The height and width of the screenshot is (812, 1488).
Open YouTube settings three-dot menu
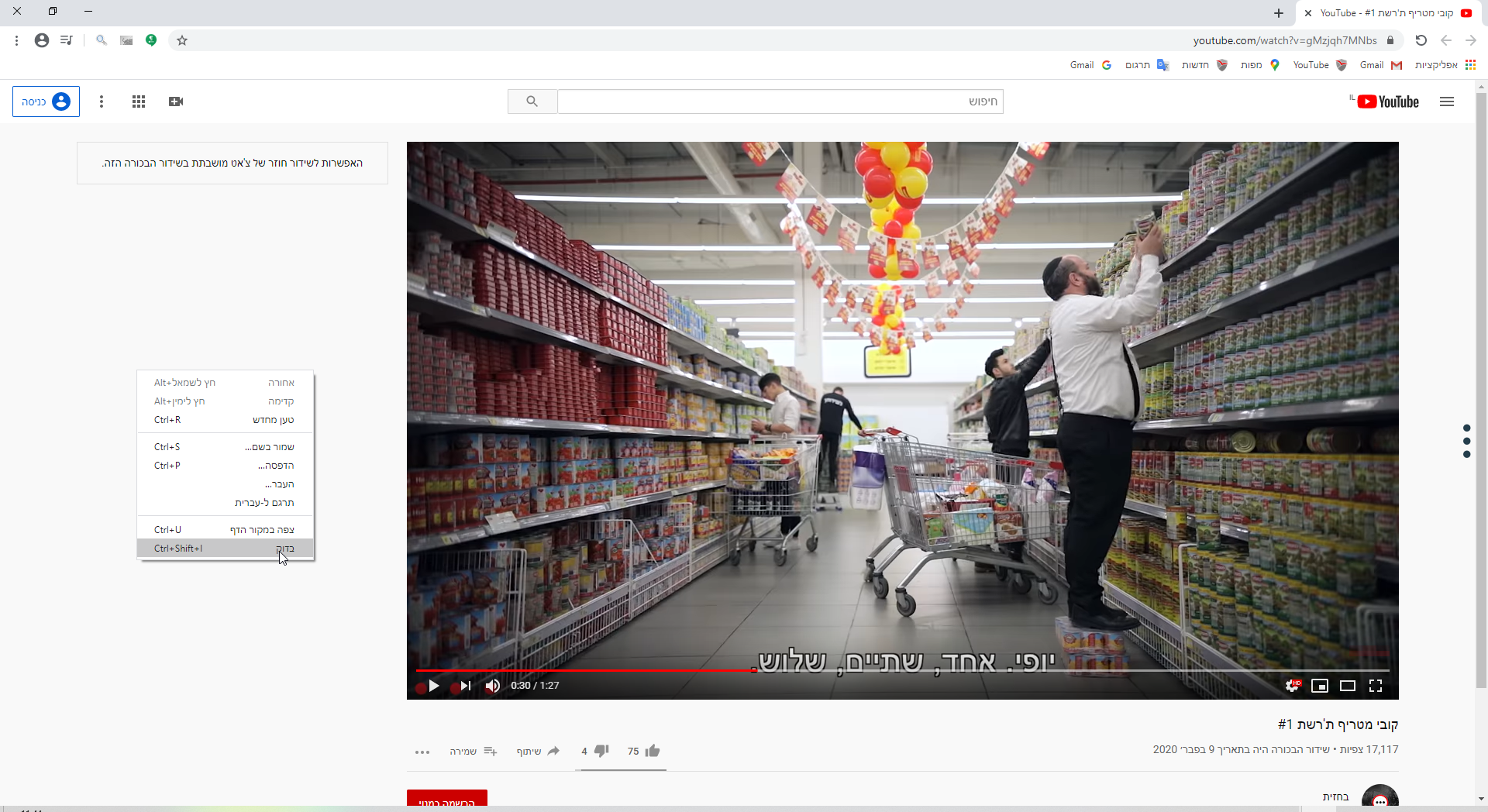102,101
